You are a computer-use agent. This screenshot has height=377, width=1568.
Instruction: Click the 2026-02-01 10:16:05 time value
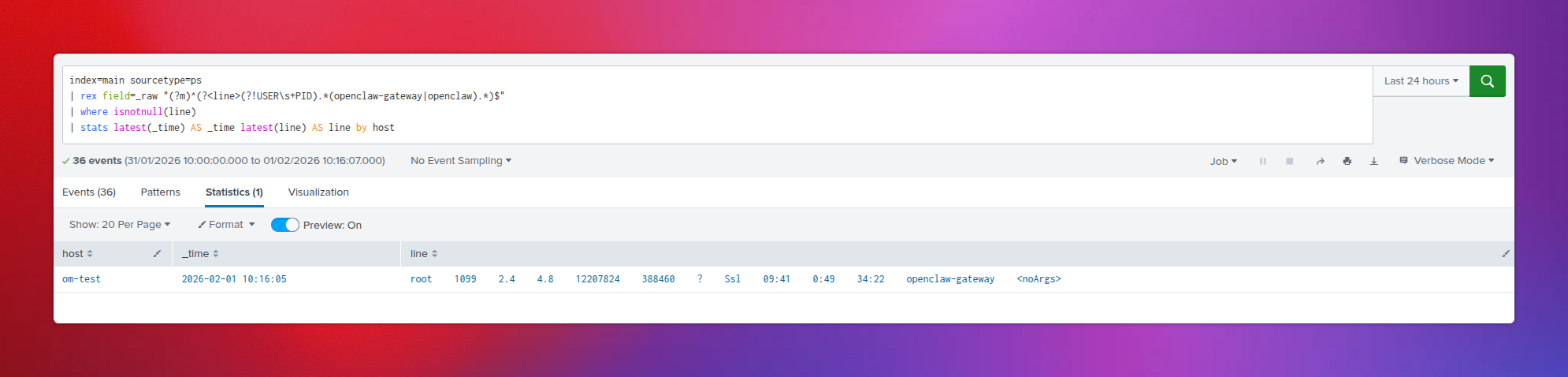point(234,279)
